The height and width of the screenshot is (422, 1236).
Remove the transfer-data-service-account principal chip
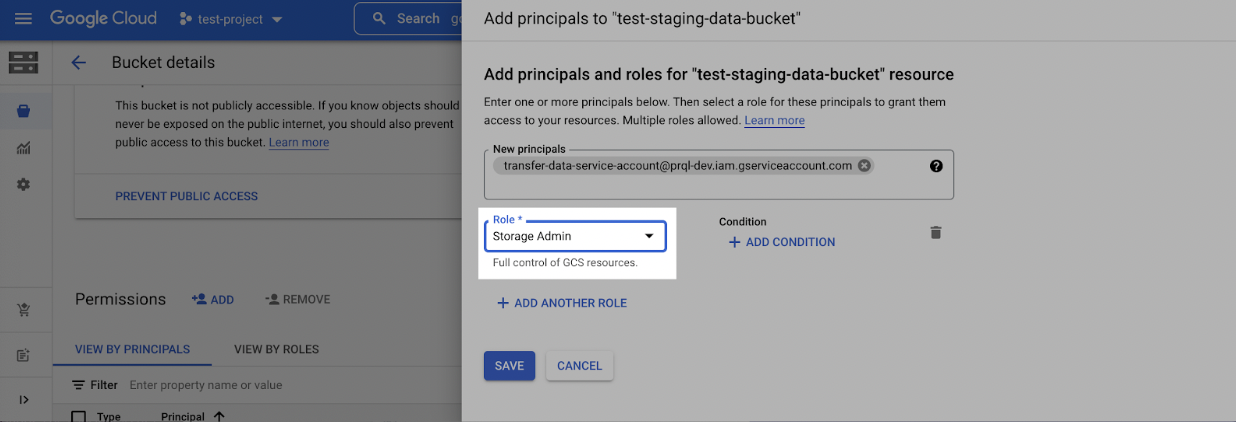click(x=864, y=165)
